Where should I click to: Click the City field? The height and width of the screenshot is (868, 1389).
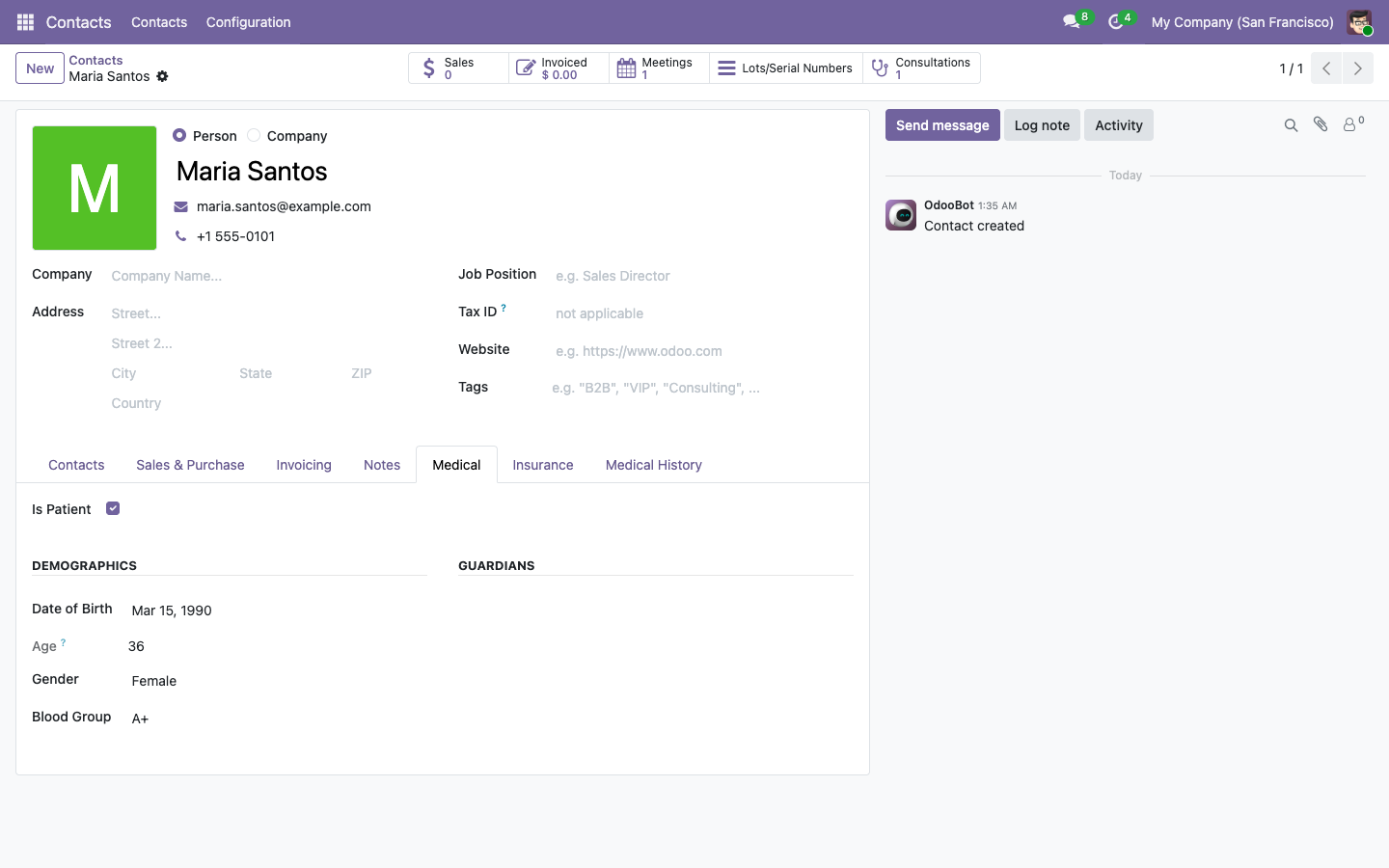pos(170,373)
